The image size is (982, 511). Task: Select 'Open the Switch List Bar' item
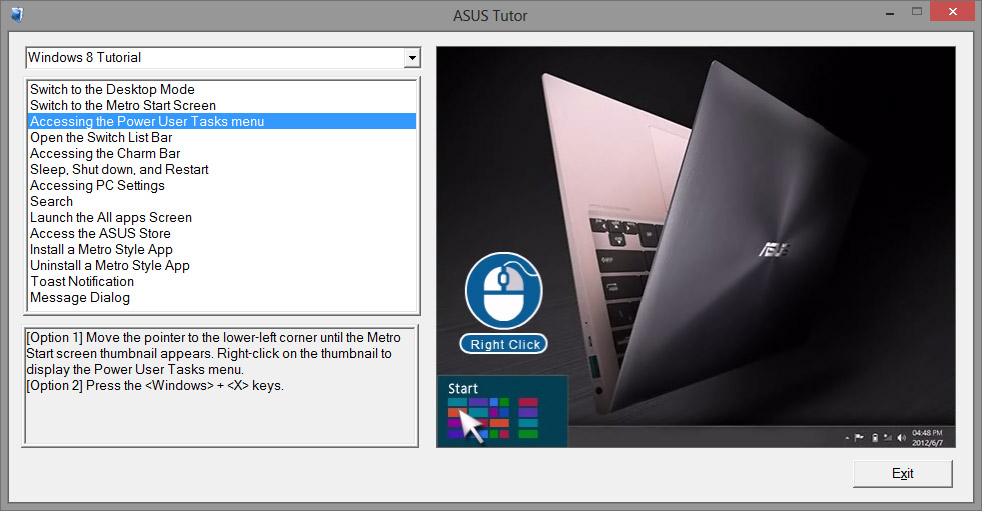(x=222, y=137)
